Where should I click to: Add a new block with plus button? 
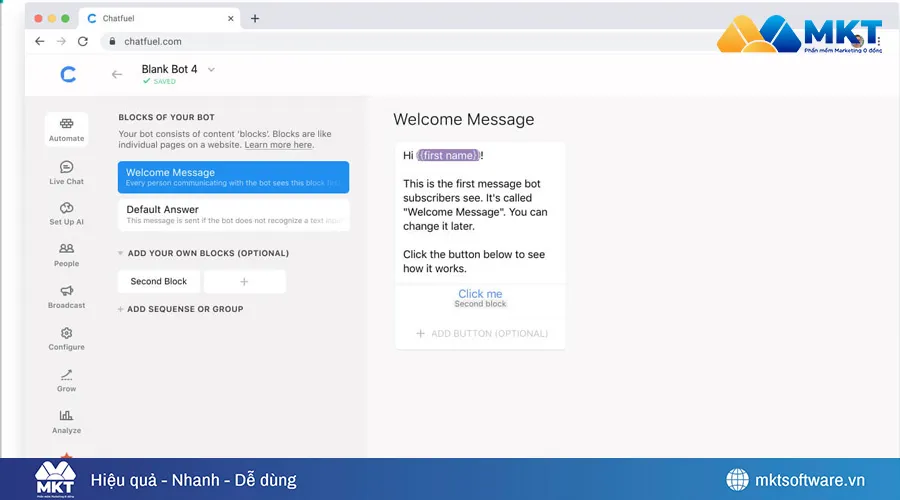click(245, 281)
